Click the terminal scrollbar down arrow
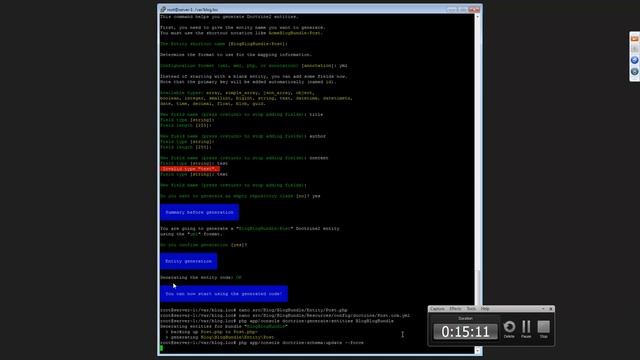Screen dimensions: 640x360 477,350
